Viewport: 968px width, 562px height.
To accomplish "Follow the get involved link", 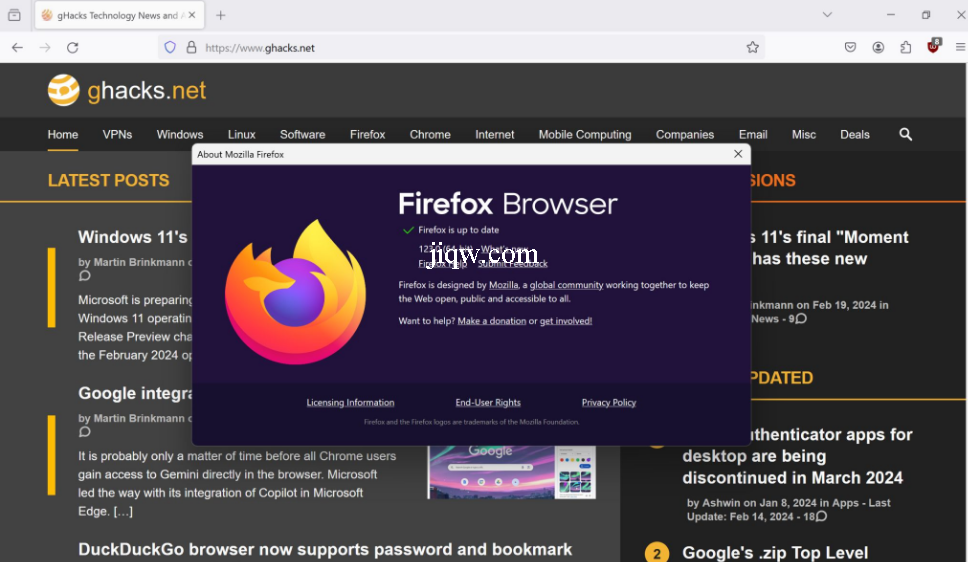I will (x=565, y=321).
